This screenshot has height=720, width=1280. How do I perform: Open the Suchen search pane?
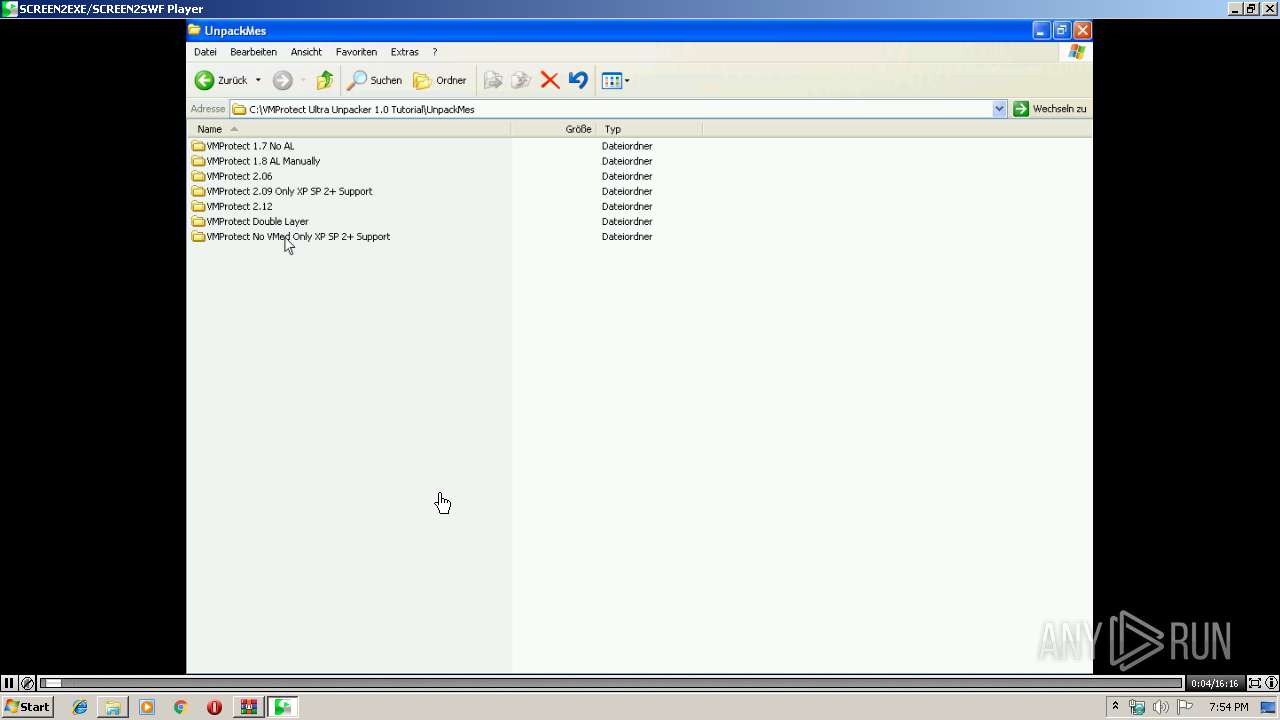375,80
